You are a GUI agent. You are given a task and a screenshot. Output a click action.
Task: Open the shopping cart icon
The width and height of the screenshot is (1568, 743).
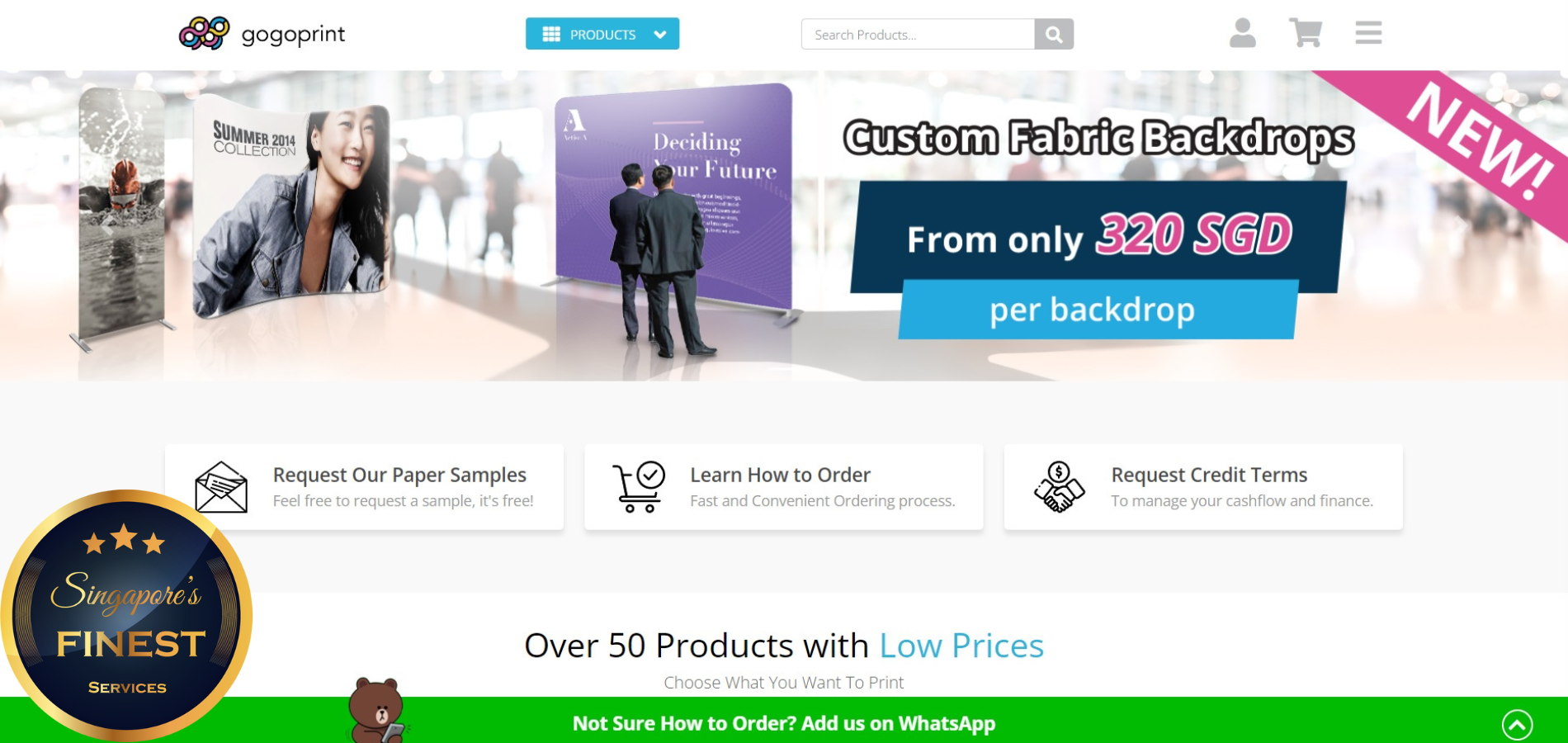tap(1306, 33)
